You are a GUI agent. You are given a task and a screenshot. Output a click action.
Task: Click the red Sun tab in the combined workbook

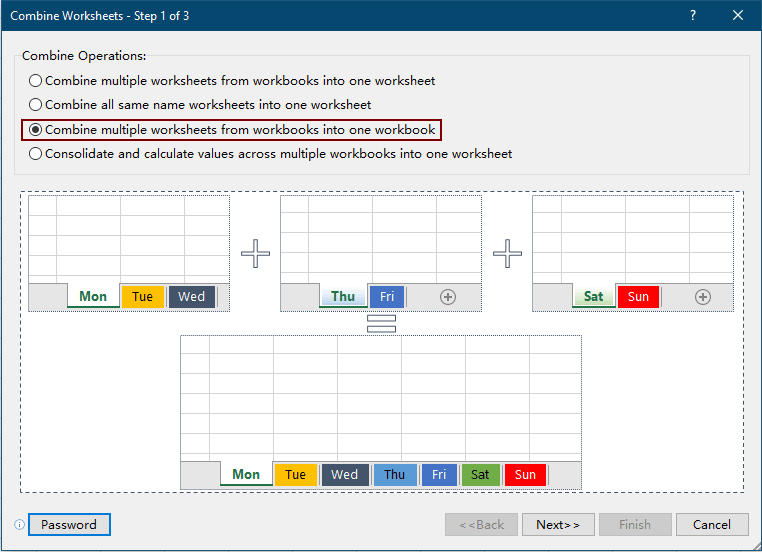coord(525,475)
